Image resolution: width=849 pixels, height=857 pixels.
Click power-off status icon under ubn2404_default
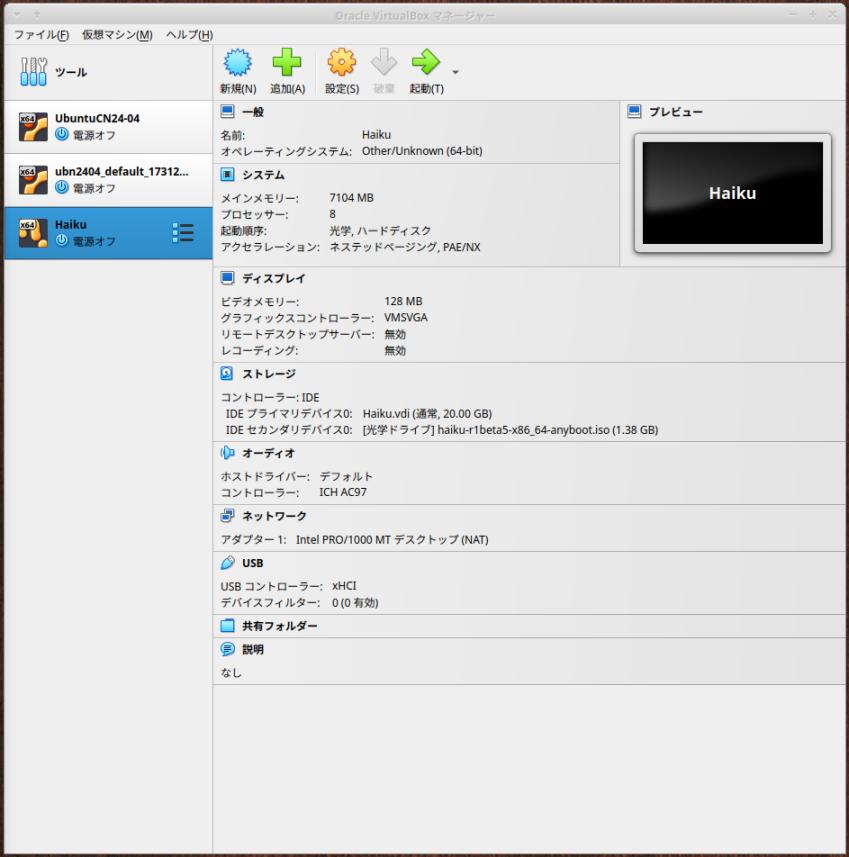pos(62,187)
